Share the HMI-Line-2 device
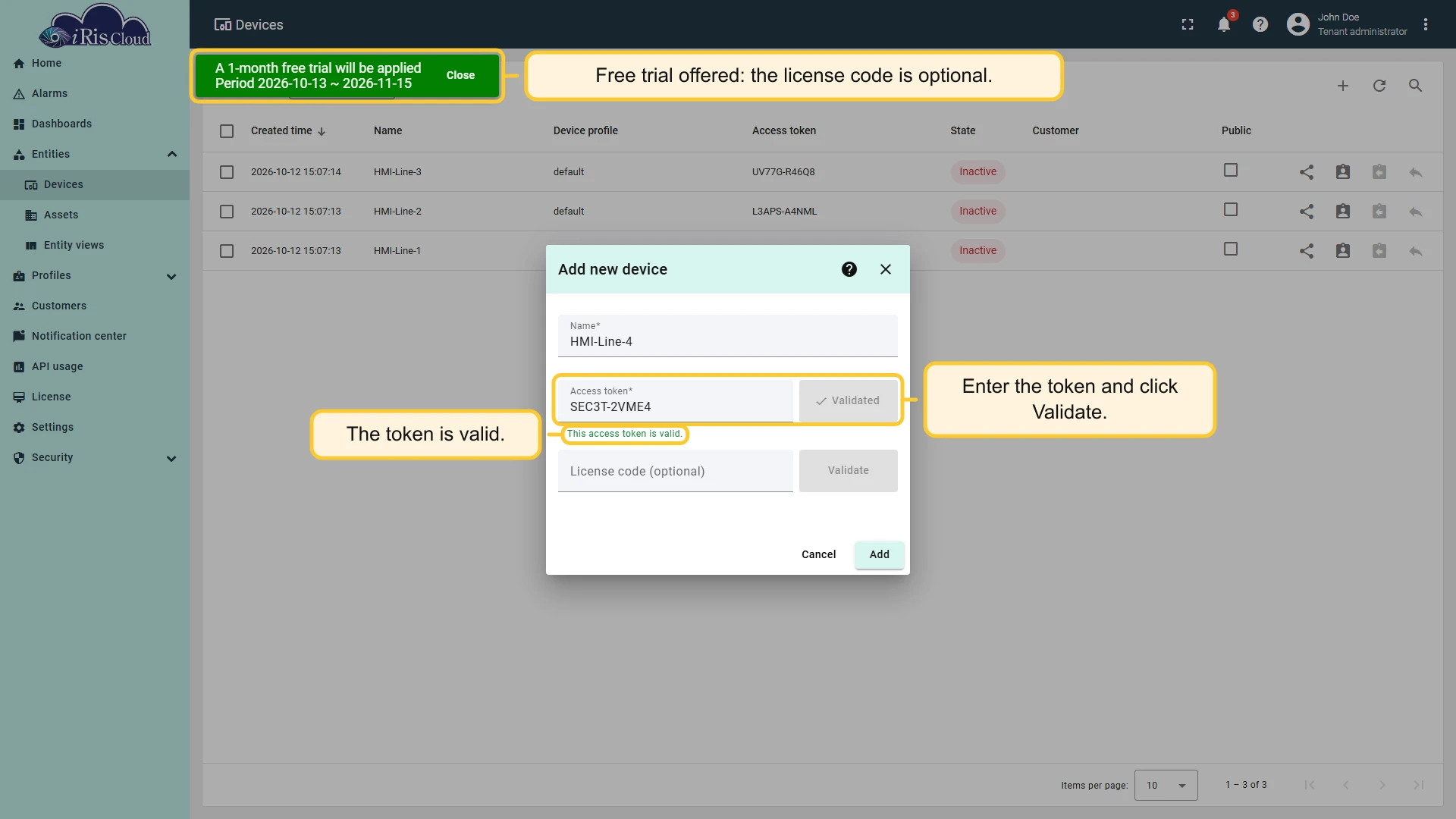Screen dimensions: 1456x819 point(1307,212)
